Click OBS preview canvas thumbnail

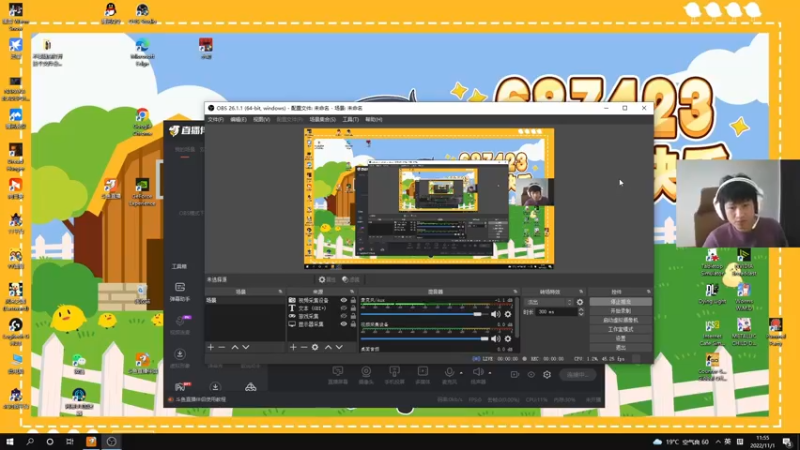[x=429, y=196]
